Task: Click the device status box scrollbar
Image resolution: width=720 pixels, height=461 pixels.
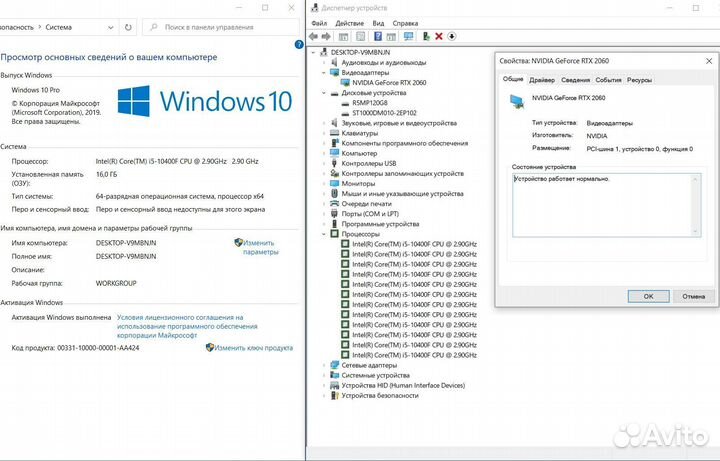Action: (x=695, y=205)
